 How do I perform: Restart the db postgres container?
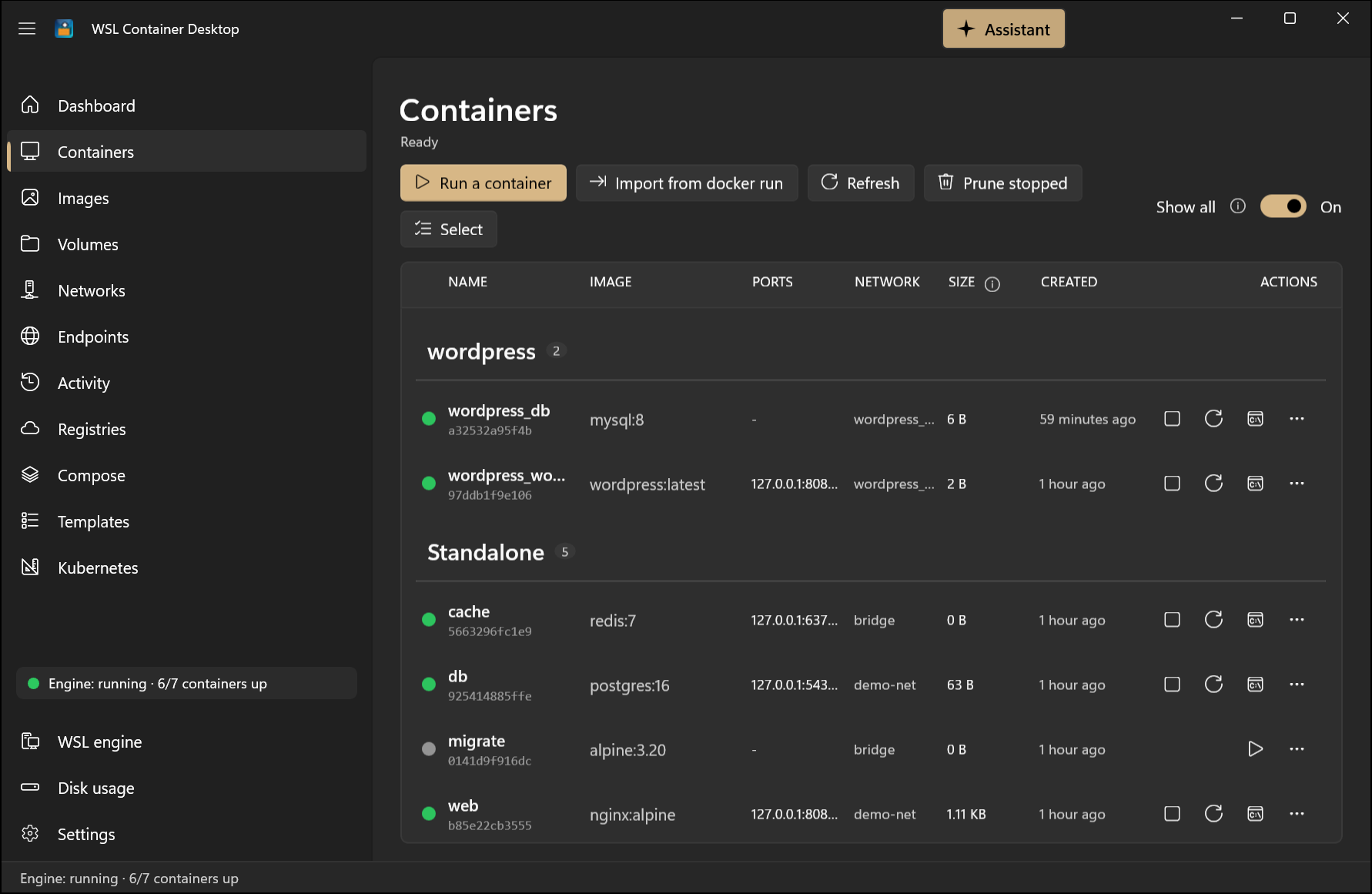coord(1213,685)
